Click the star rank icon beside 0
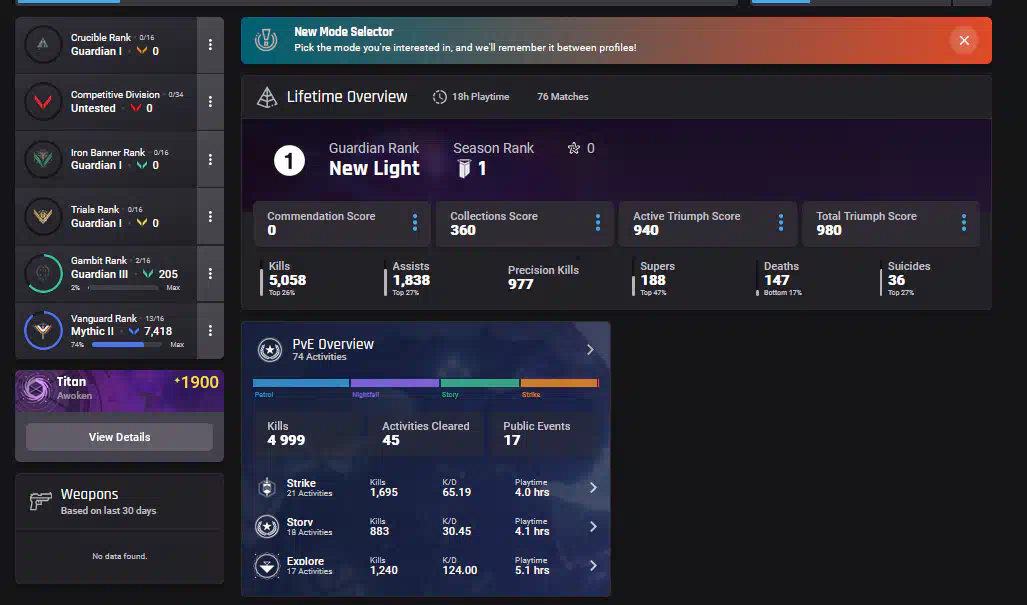Image resolution: width=1027 pixels, height=605 pixels. click(574, 148)
